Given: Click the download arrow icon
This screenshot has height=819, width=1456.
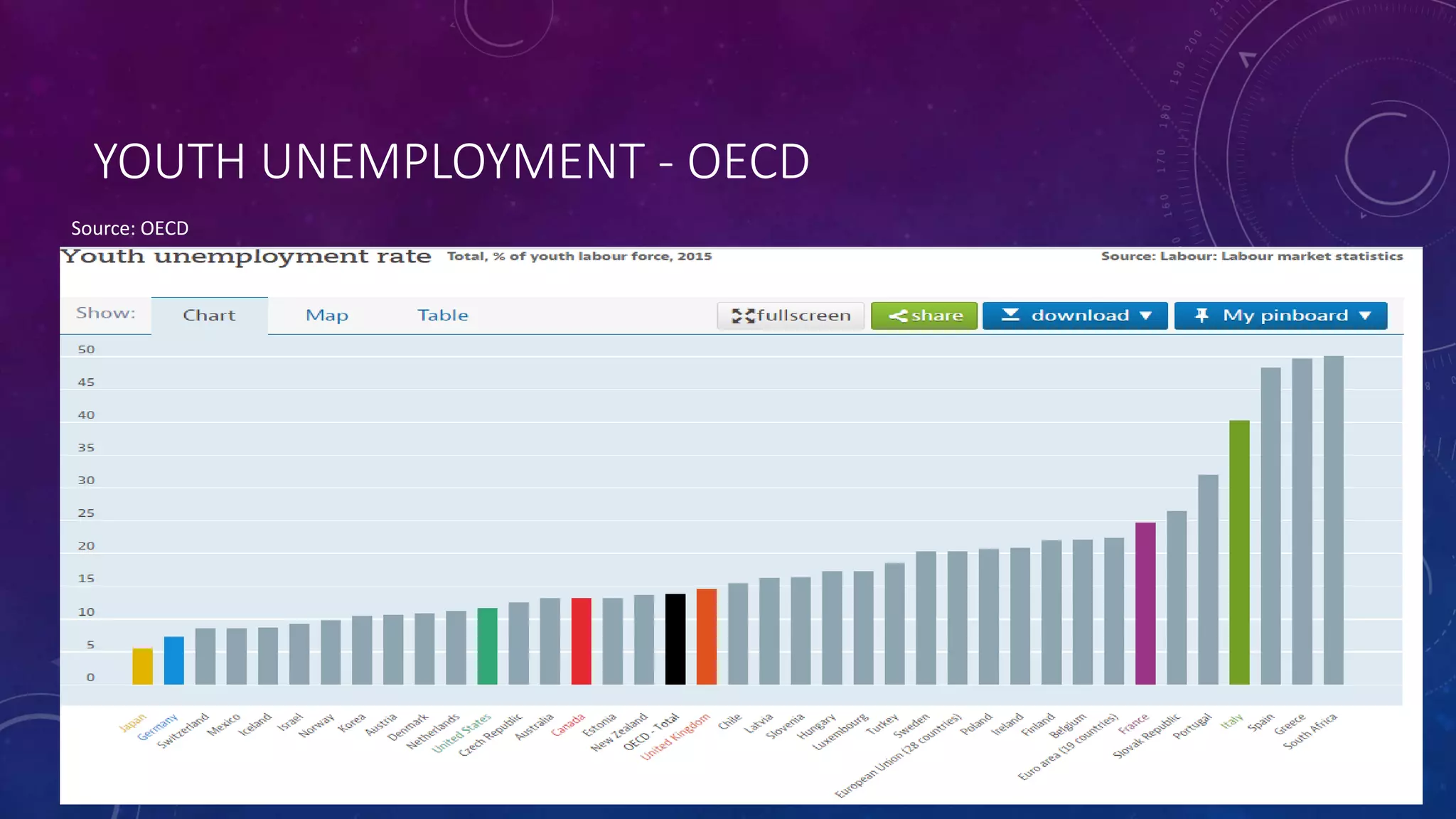Looking at the screenshot, I should [1010, 314].
